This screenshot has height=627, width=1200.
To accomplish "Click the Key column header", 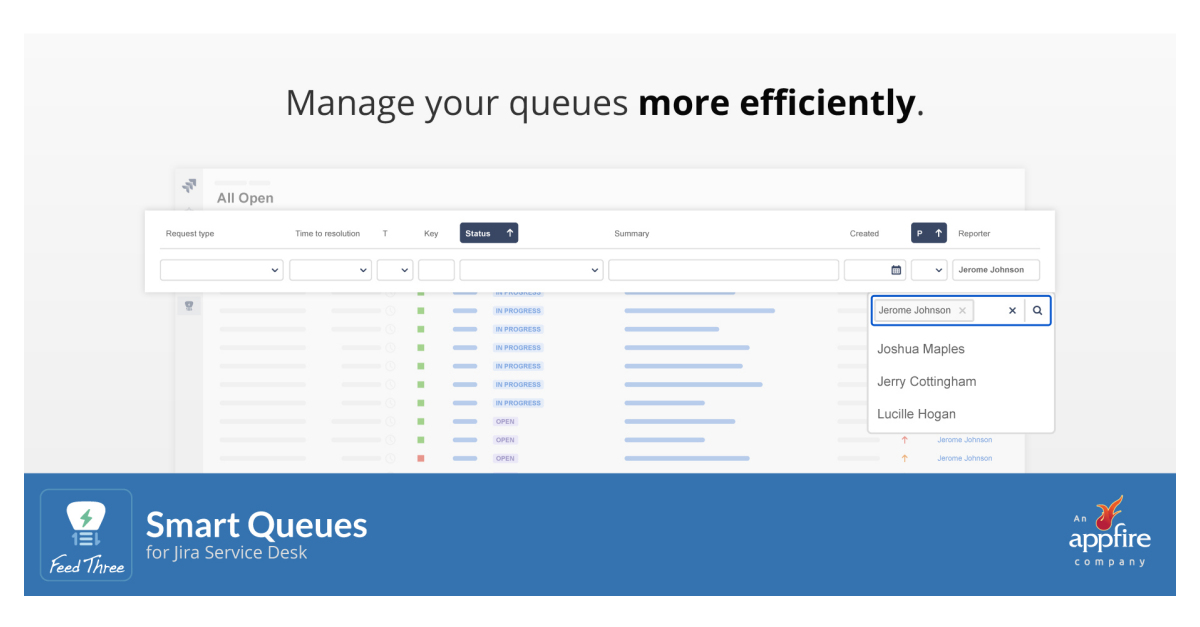I will tap(431, 234).
